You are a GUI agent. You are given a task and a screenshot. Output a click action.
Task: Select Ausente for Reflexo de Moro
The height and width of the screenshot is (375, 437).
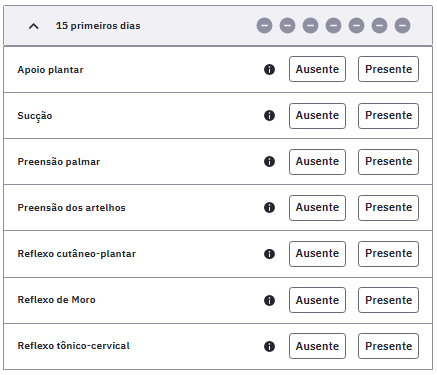pyautogui.click(x=317, y=300)
